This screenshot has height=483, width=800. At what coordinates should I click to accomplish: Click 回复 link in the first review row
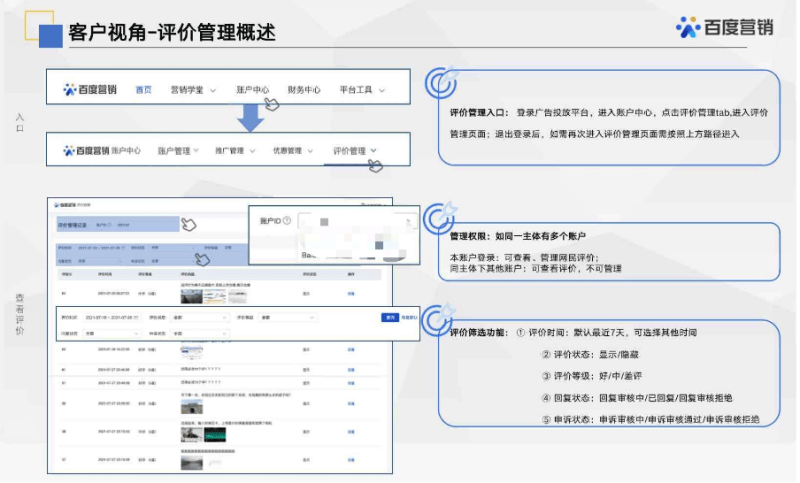click(351, 294)
